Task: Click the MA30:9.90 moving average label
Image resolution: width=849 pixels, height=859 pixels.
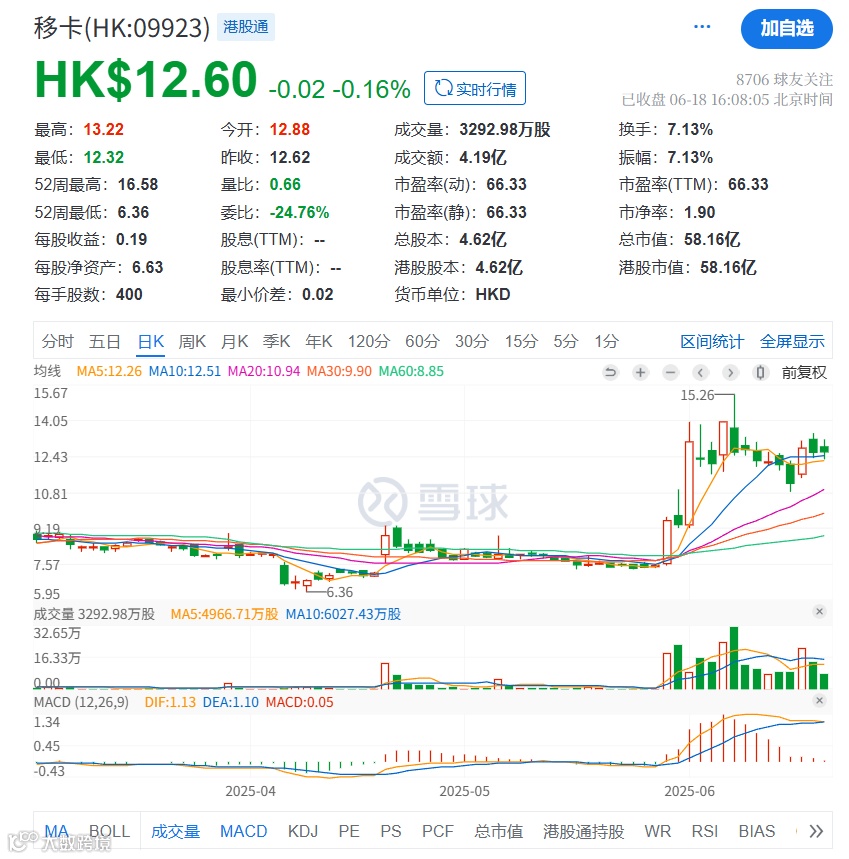Action: [x=339, y=371]
